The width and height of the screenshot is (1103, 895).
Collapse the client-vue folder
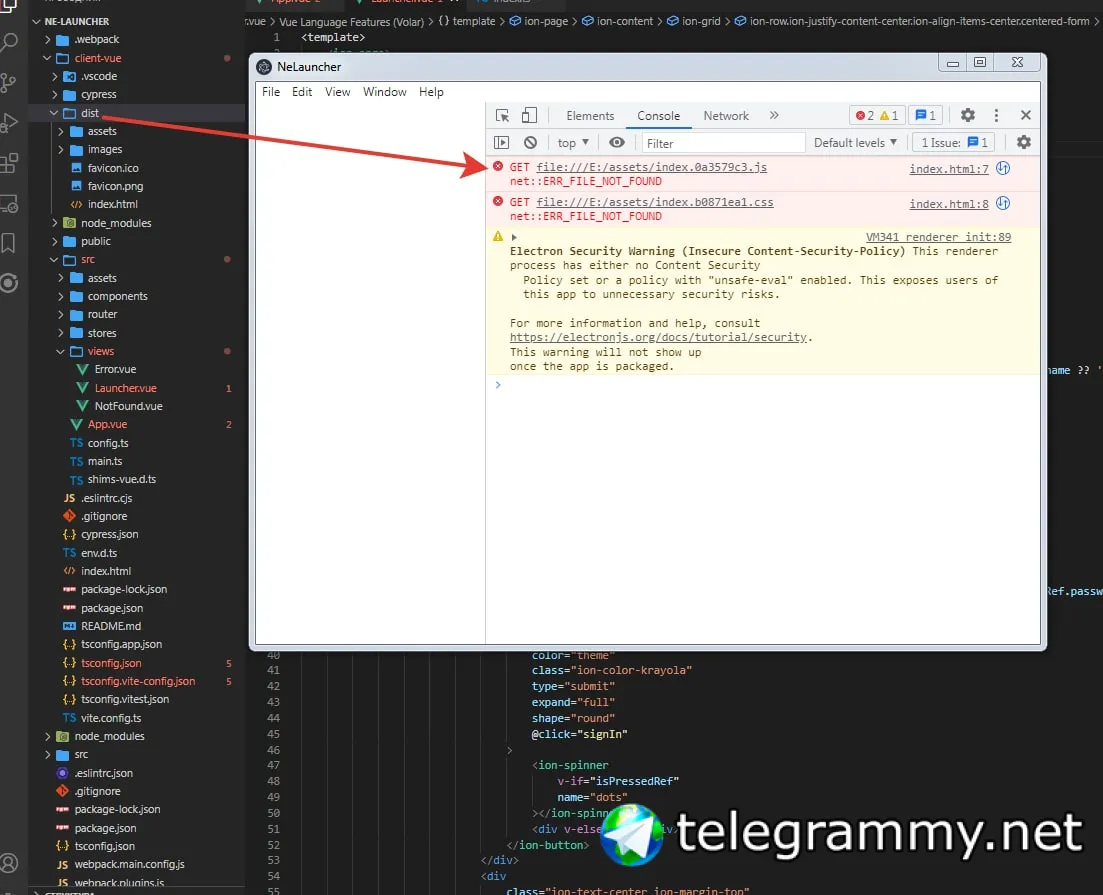pyautogui.click(x=47, y=58)
